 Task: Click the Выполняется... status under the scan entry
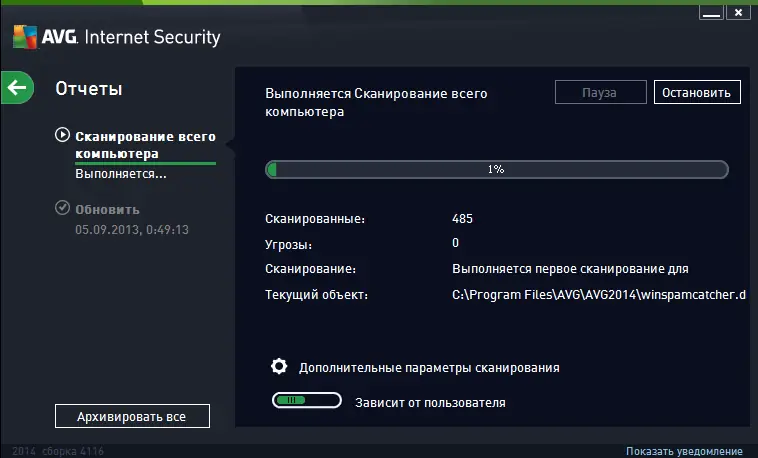click(x=120, y=173)
